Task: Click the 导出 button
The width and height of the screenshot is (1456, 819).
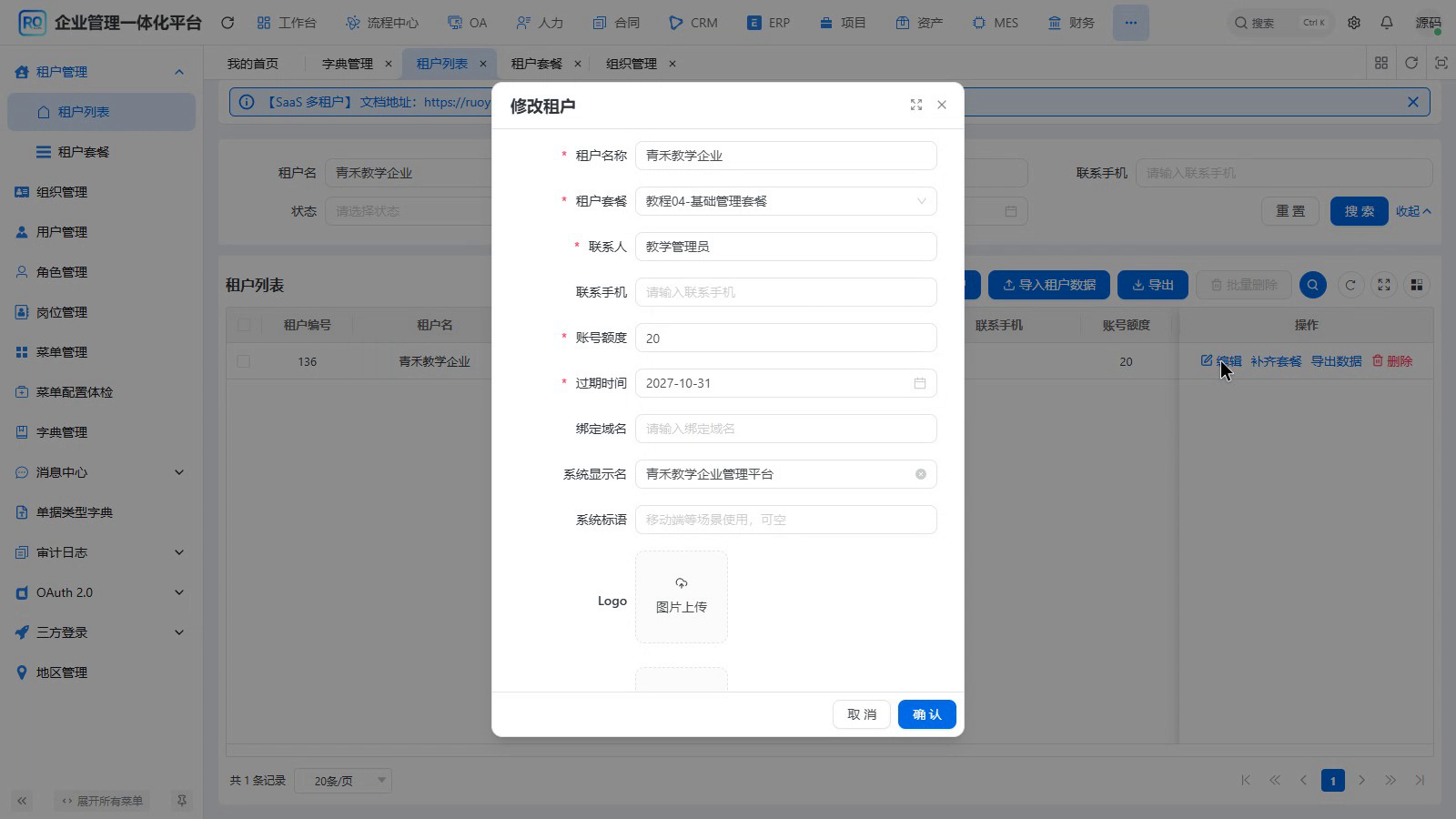Action: (1153, 285)
